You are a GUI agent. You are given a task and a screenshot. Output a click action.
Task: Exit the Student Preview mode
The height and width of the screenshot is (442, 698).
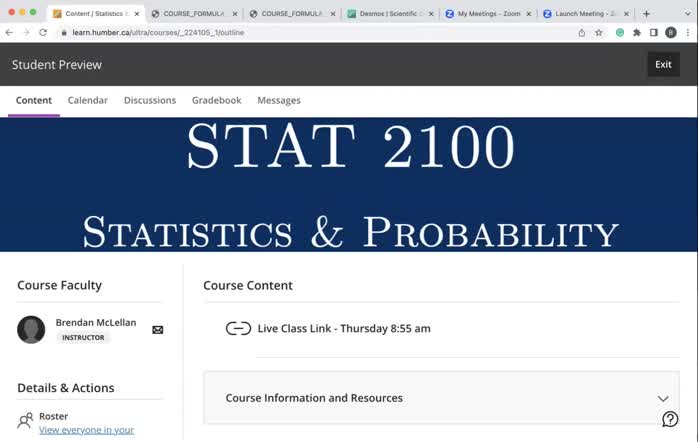click(663, 65)
